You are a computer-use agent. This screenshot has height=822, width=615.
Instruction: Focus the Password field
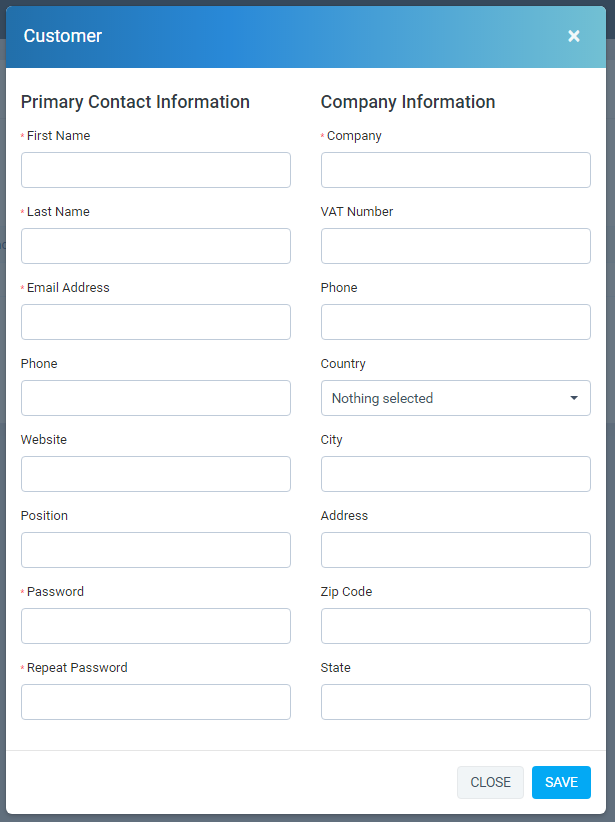coord(156,626)
